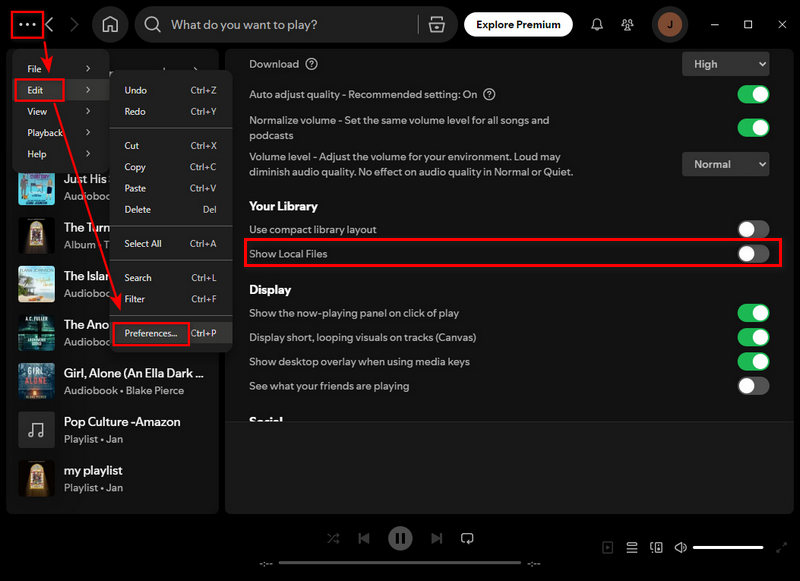Click the search magnifier icon
This screenshot has height=581, width=800.
point(152,24)
